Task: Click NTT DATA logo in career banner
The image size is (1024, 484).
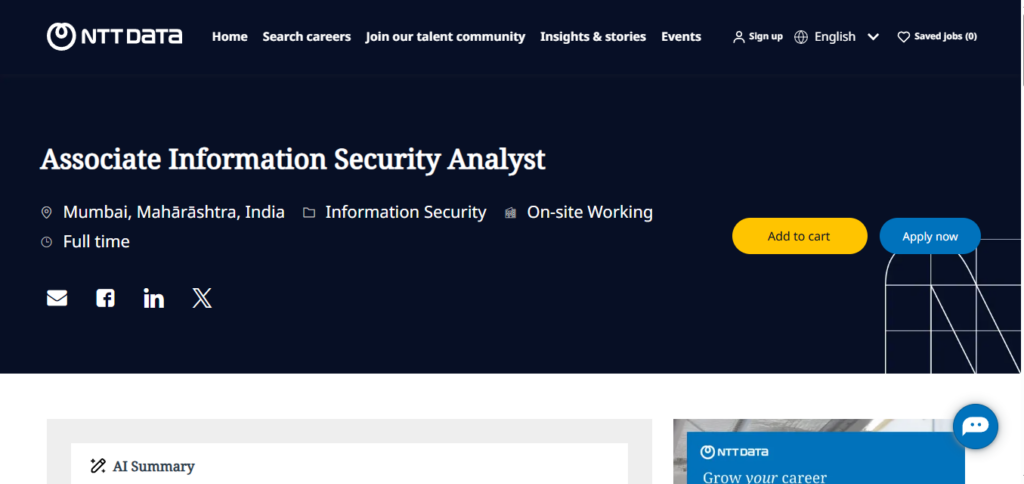Action: (x=734, y=452)
